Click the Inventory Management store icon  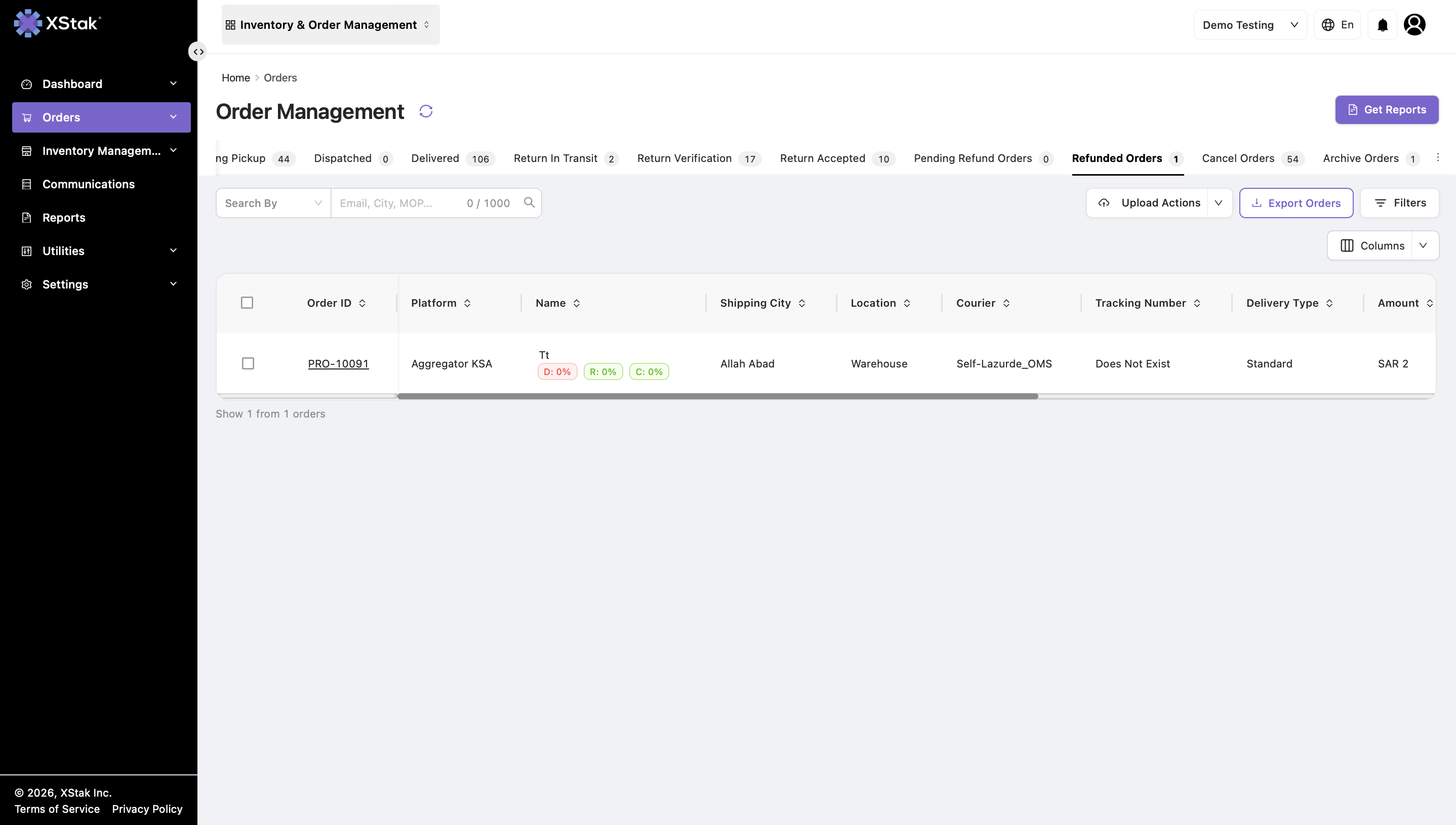point(27,151)
